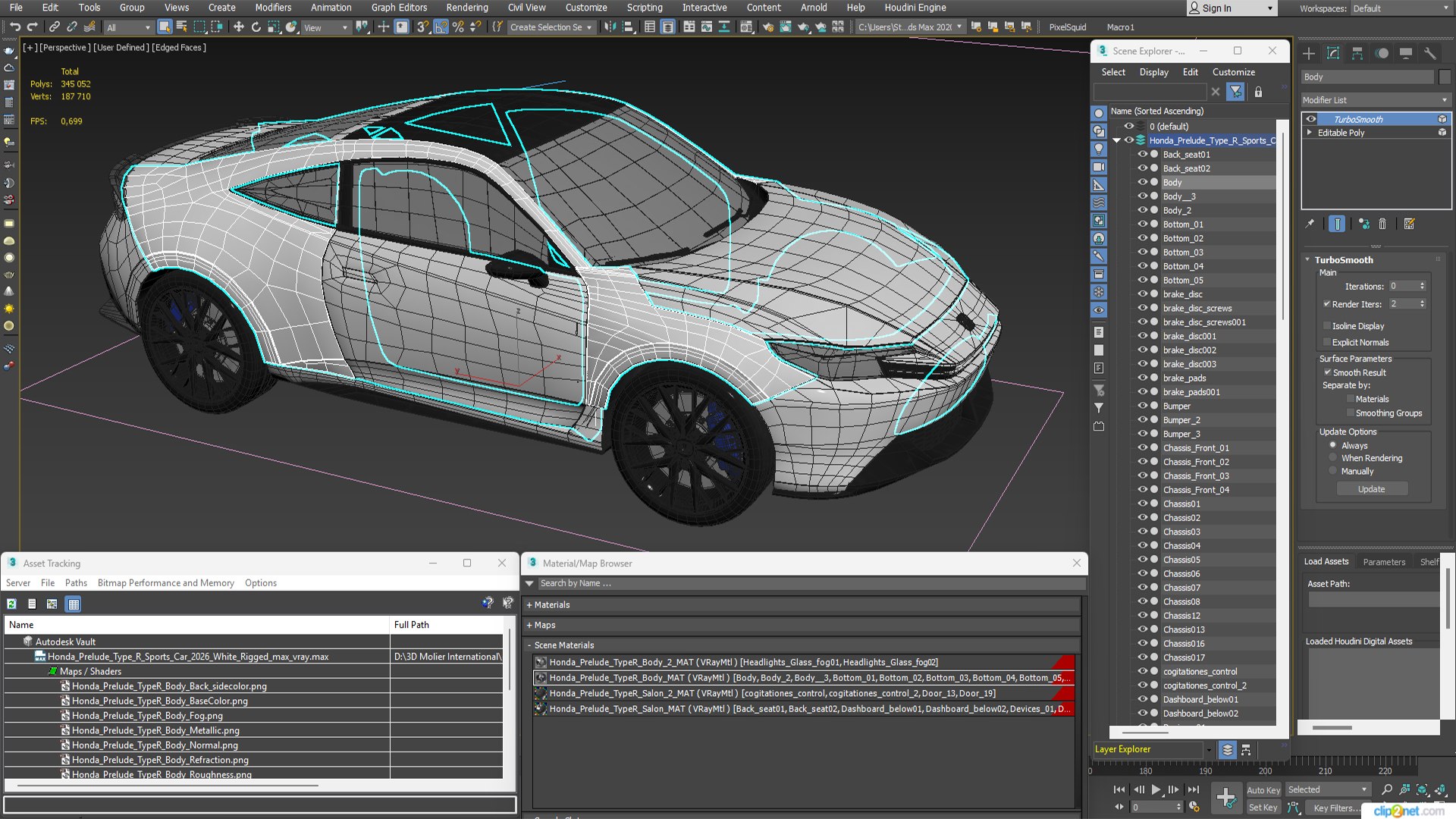Click the TurboSmooth Update button
Viewport: 1456px width, 819px height.
[1371, 489]
